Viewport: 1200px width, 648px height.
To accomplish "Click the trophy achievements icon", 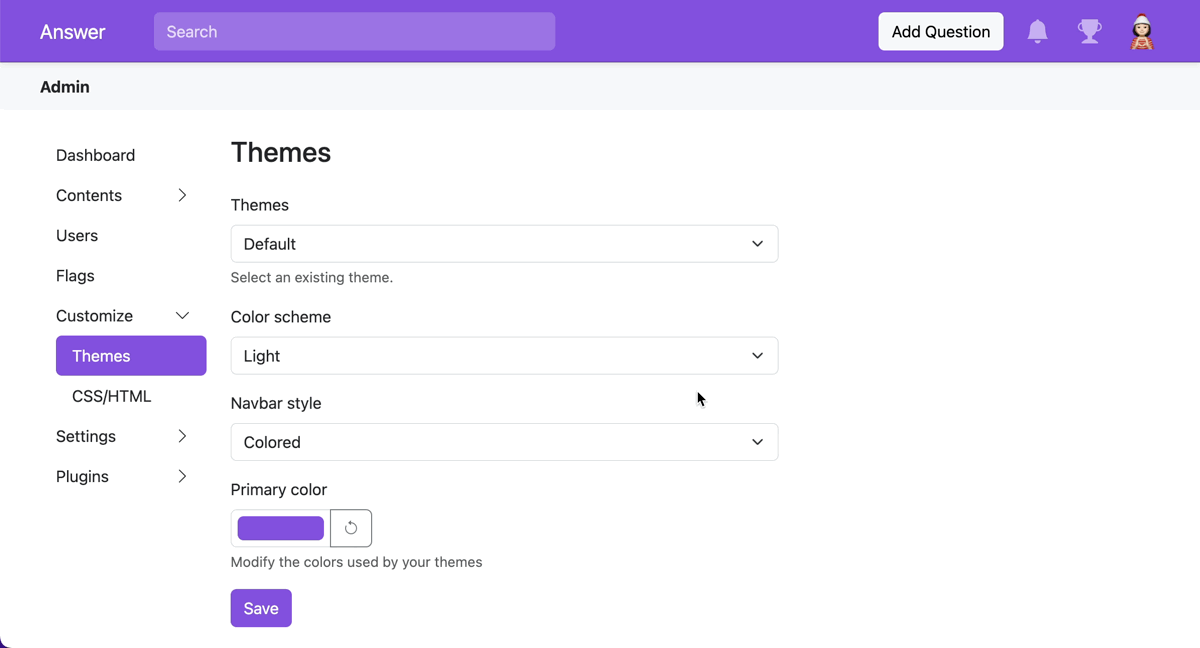I will (1089, 32).
